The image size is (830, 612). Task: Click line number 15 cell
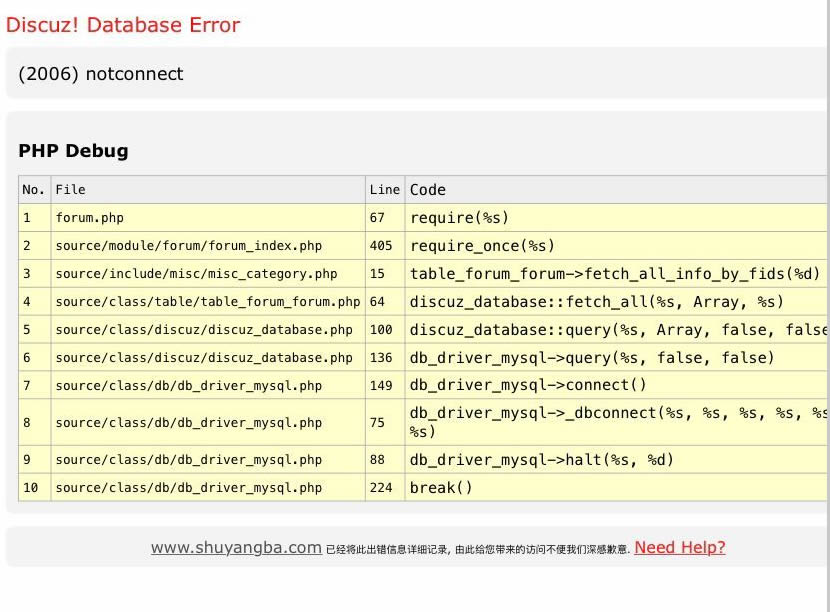click(x=385, y=274)
